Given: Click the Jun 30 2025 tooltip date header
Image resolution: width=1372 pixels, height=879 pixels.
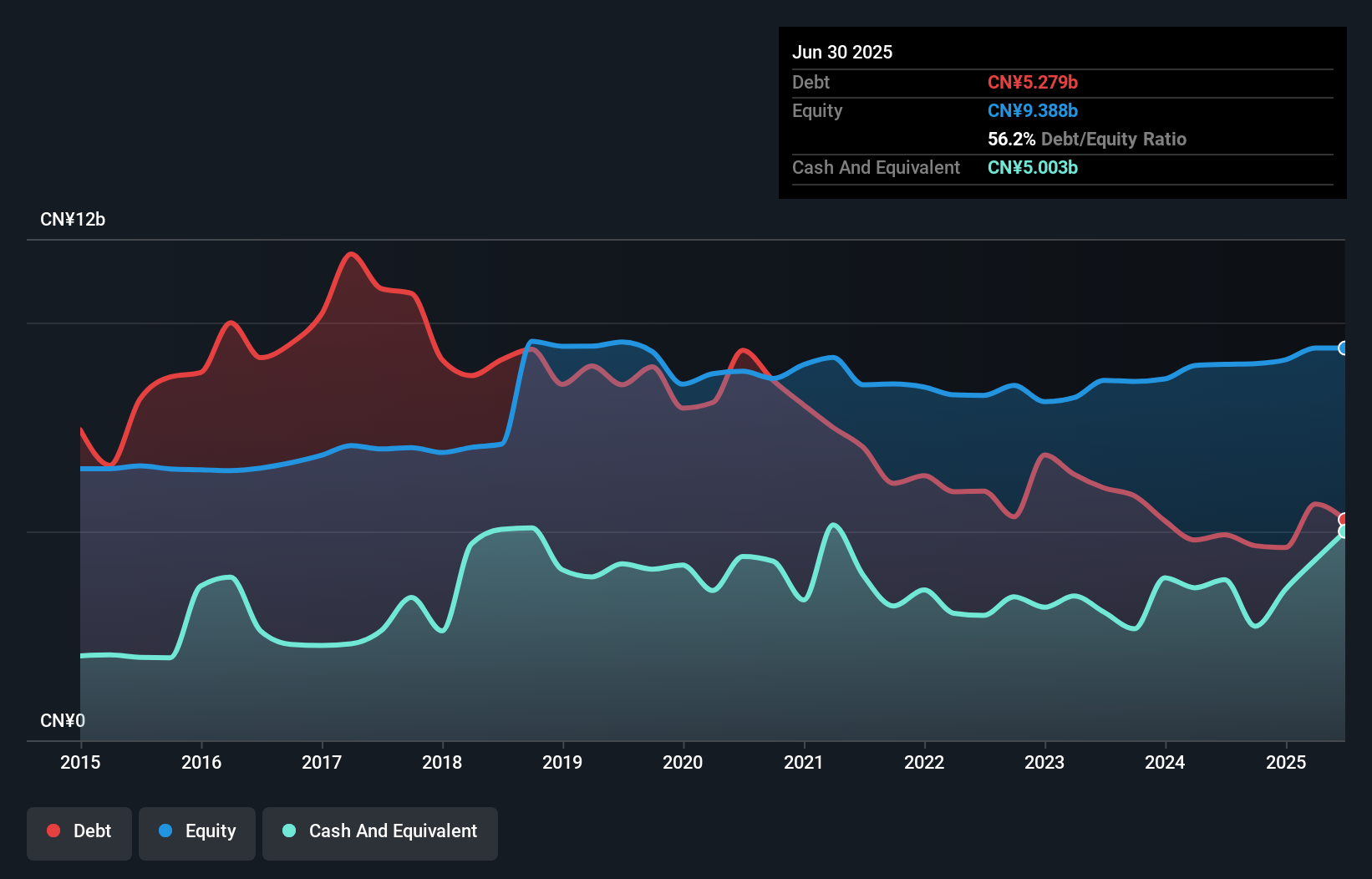Looking at the screenshot, I should click(842, 53).
